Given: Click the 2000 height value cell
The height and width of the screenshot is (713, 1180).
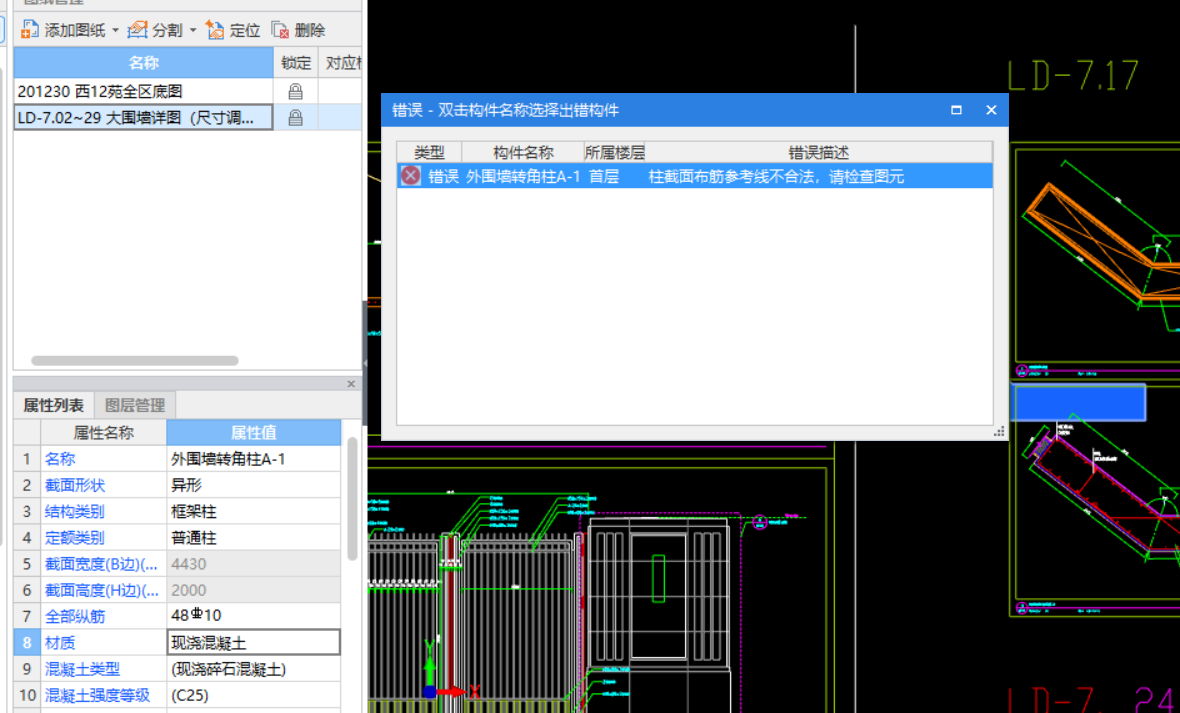Looking at the screenshot, I should 254,590.
